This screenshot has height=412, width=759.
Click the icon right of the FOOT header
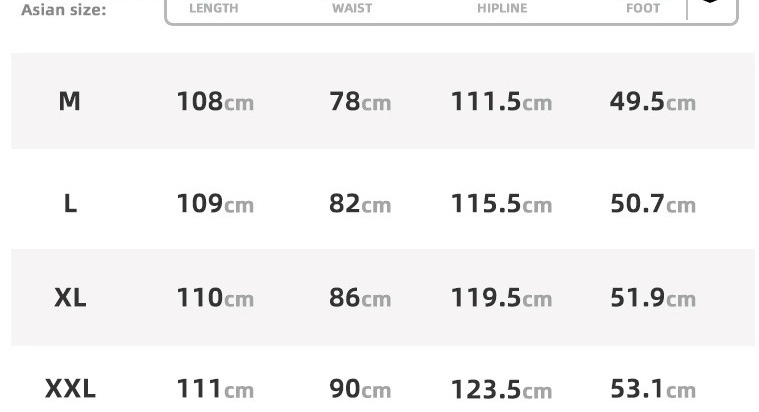pos(710,3)
